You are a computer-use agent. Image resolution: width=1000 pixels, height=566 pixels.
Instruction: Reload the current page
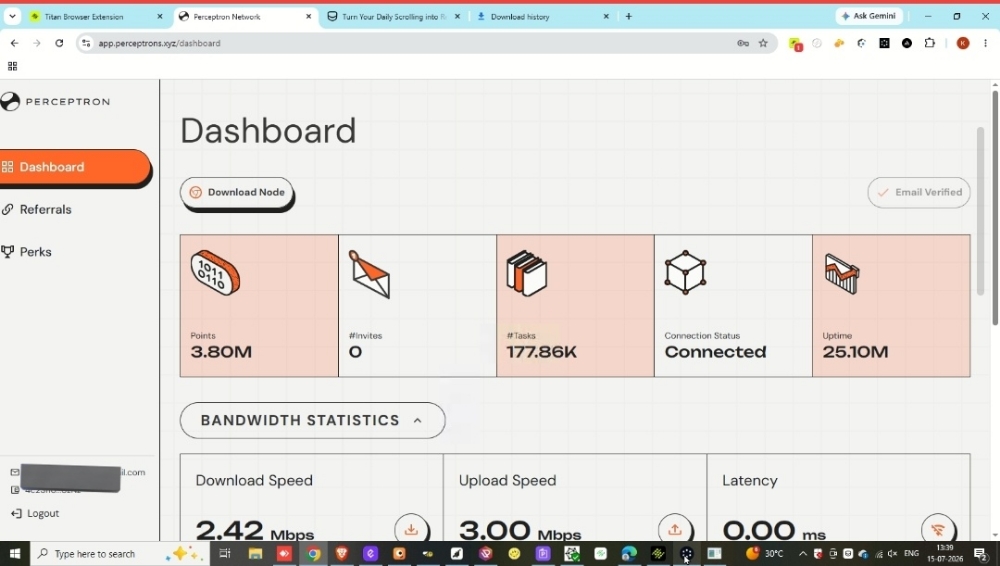pyautogui.click(x=59, y=43)
